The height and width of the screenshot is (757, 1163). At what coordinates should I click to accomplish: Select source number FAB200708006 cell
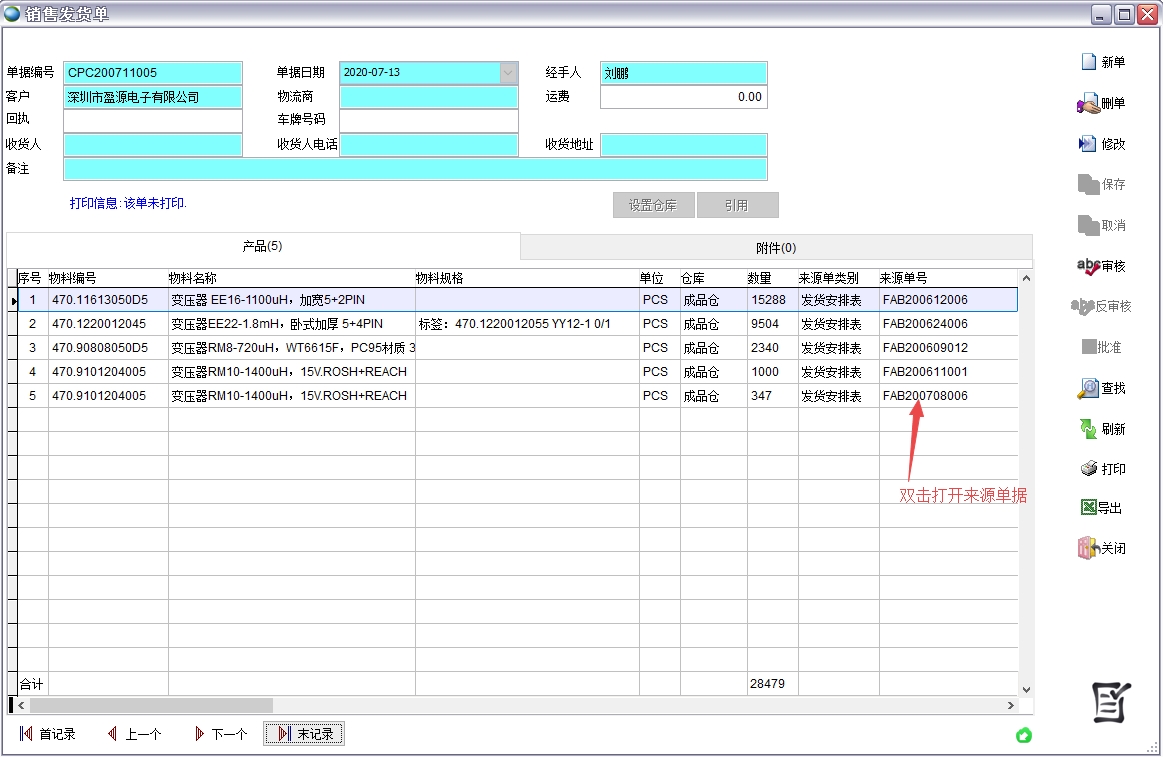pos(925,396)
